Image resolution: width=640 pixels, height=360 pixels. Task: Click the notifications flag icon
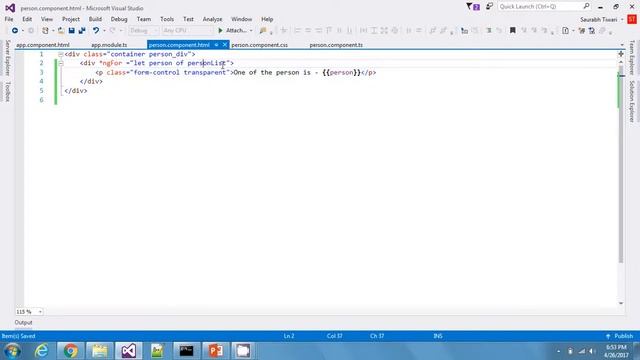(x=473, y=7)
